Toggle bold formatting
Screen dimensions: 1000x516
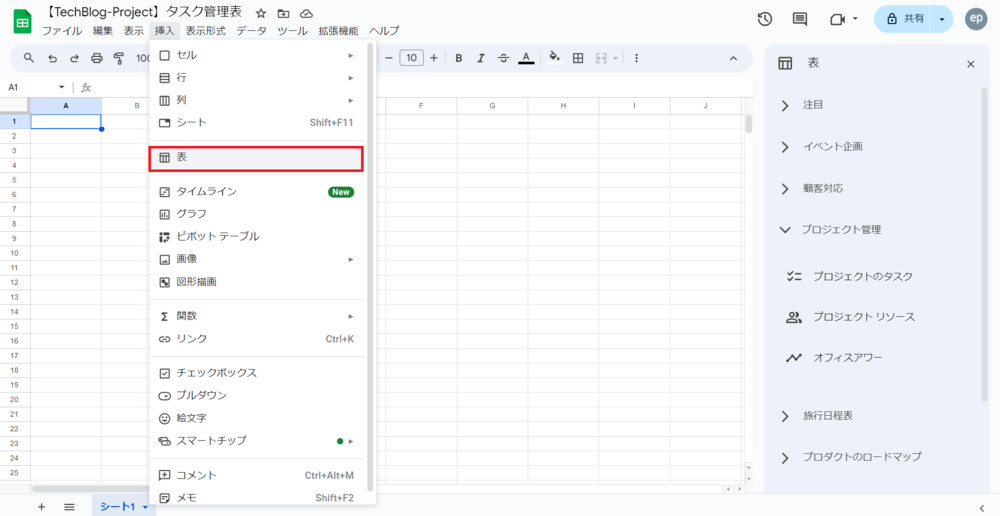coord(459,58)
